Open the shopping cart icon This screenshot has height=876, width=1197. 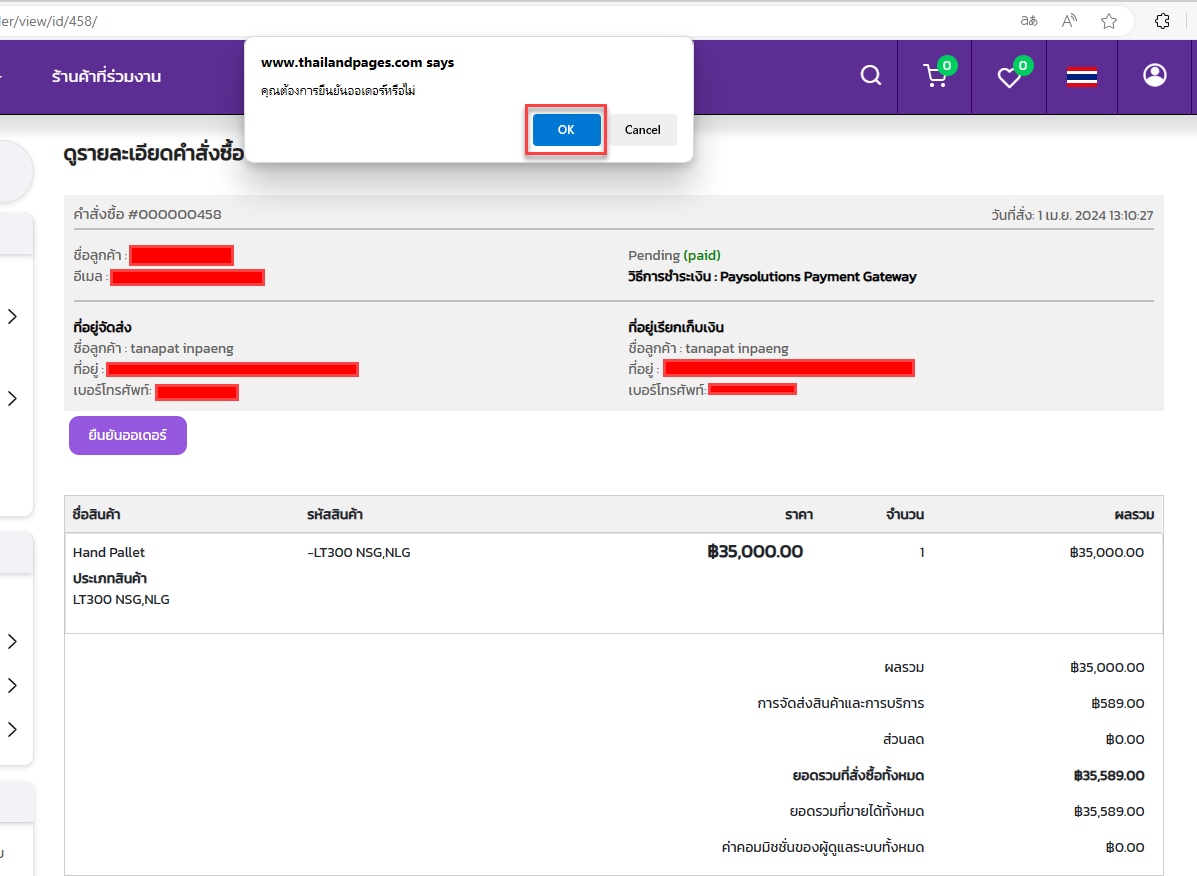click(x=935, y=76)
